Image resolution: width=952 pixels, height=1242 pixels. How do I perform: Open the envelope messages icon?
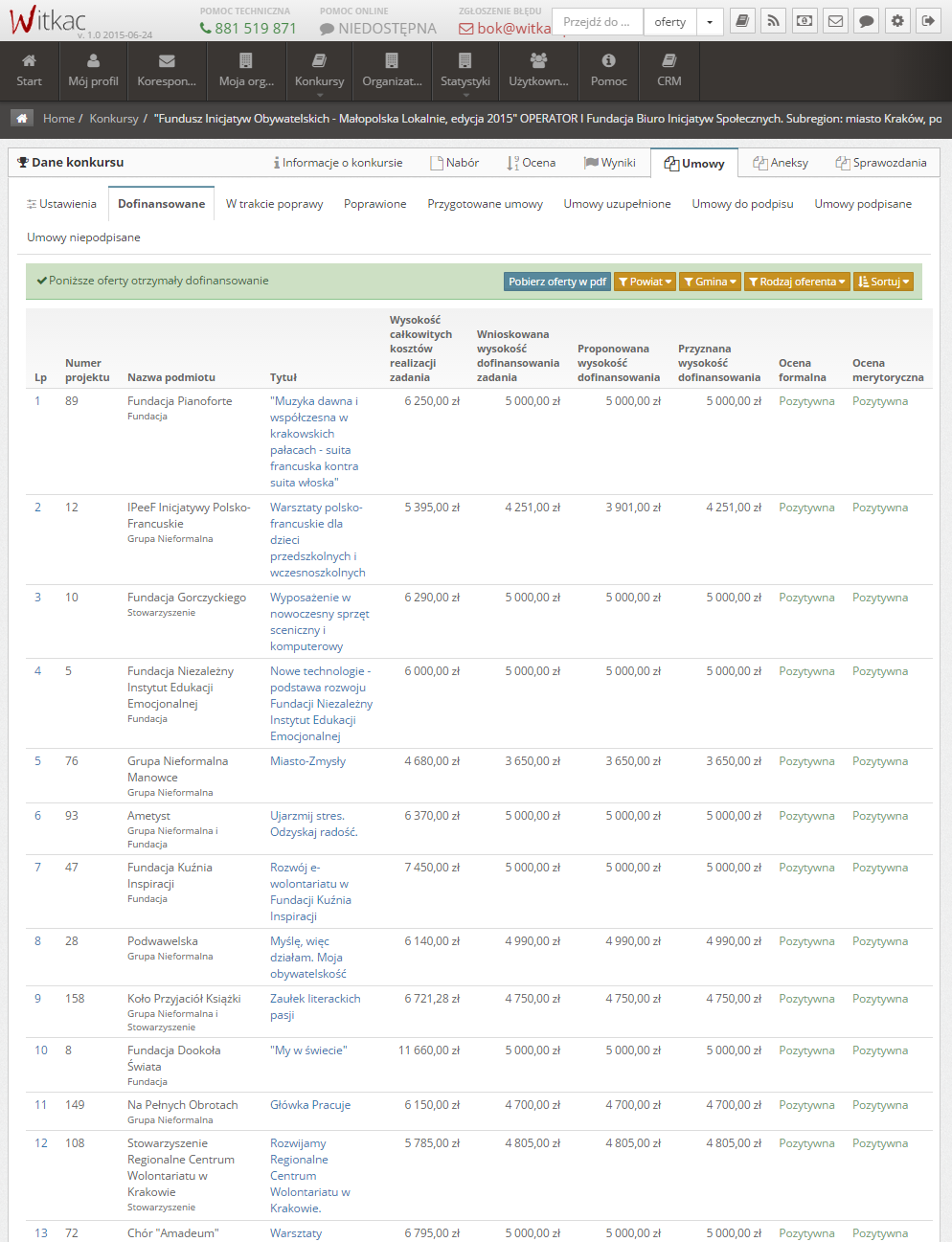tap(835, 21)
